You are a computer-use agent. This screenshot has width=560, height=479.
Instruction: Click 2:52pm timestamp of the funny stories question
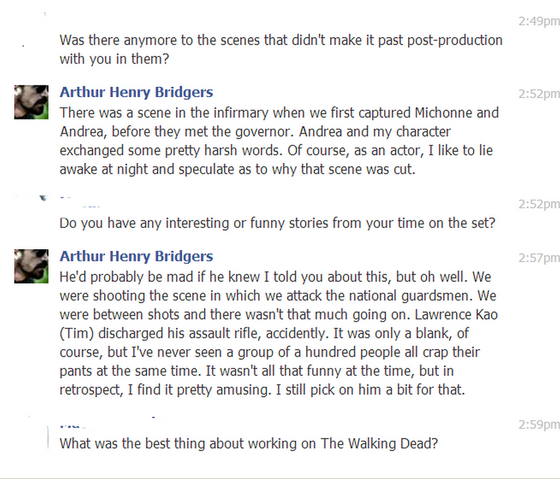(x=539, y=204)
